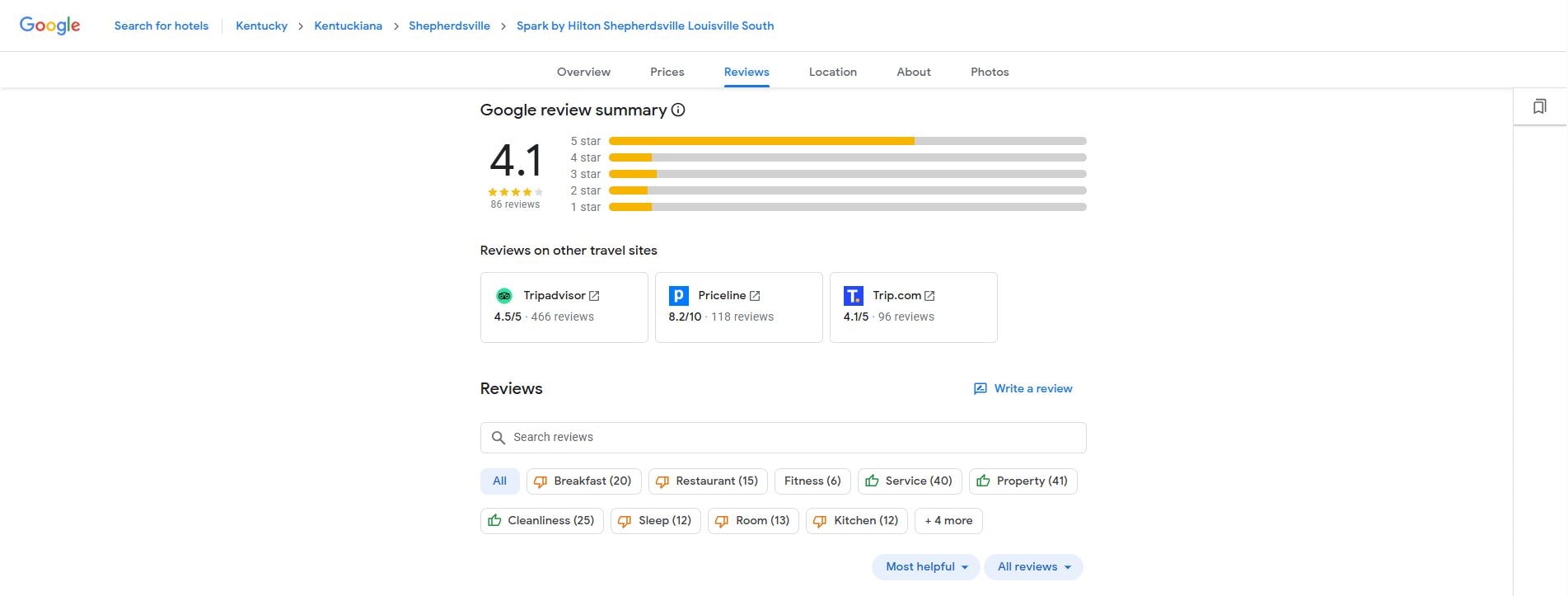
Task: Open Trip.com external link icon
Action: coord(929,296)
